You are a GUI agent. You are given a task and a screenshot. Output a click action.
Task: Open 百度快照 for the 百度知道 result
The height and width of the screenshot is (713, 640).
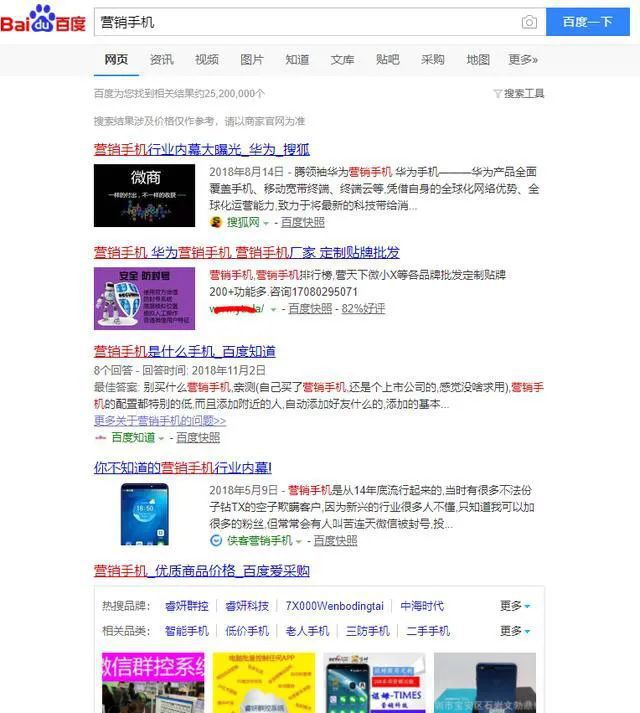click(198, 437)
